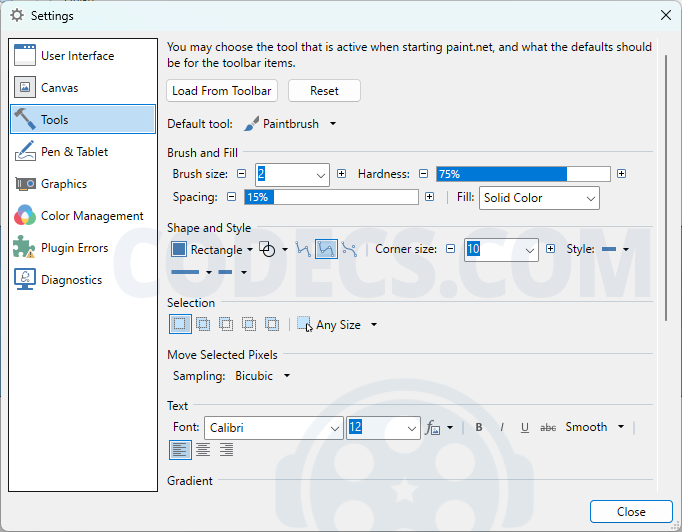Align text center
Image resolution: width=682 pixels, height=532 pixels.
(203, 450)
